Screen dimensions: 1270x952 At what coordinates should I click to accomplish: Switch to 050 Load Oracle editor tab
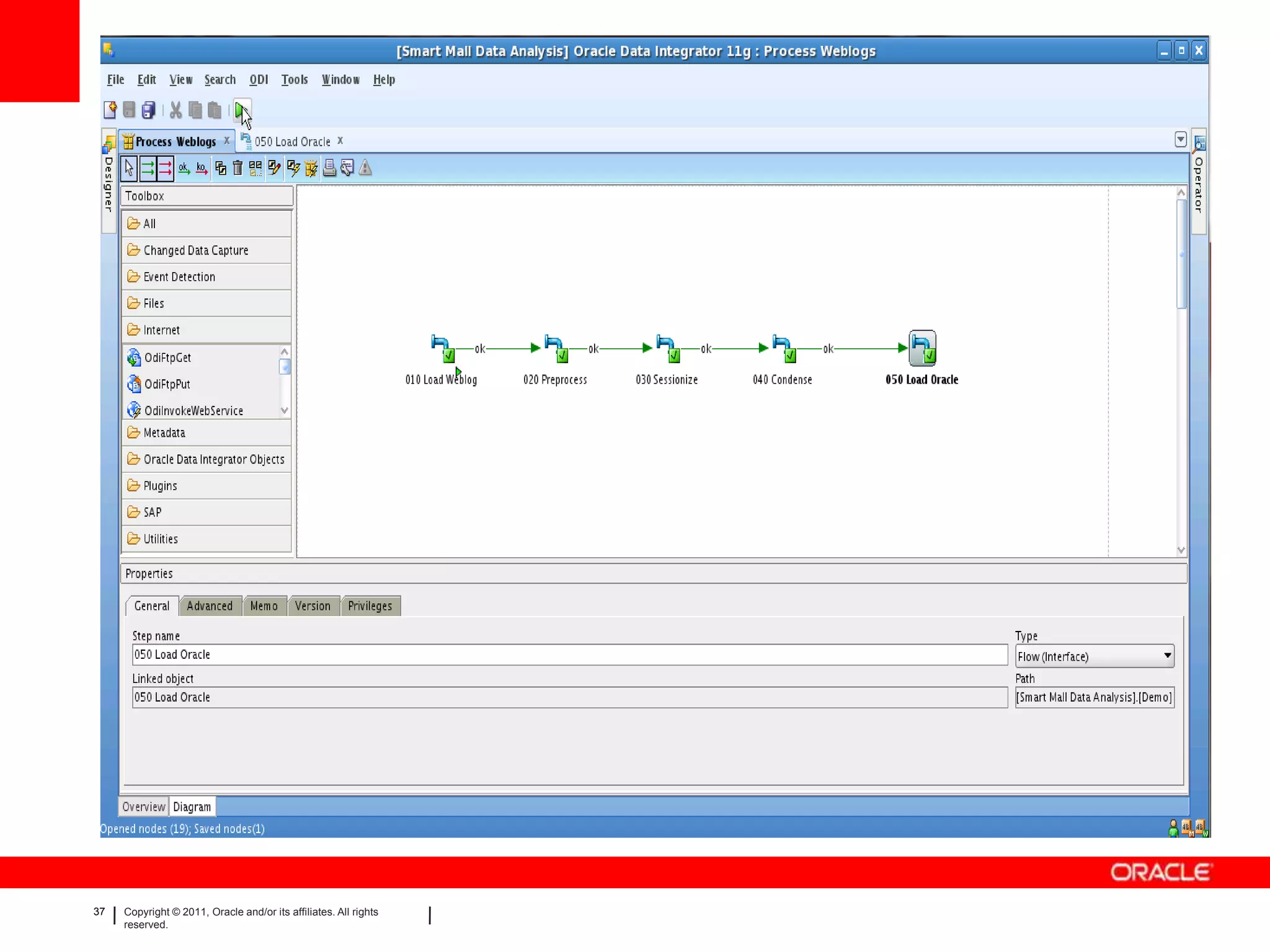(x=291, y=141)
